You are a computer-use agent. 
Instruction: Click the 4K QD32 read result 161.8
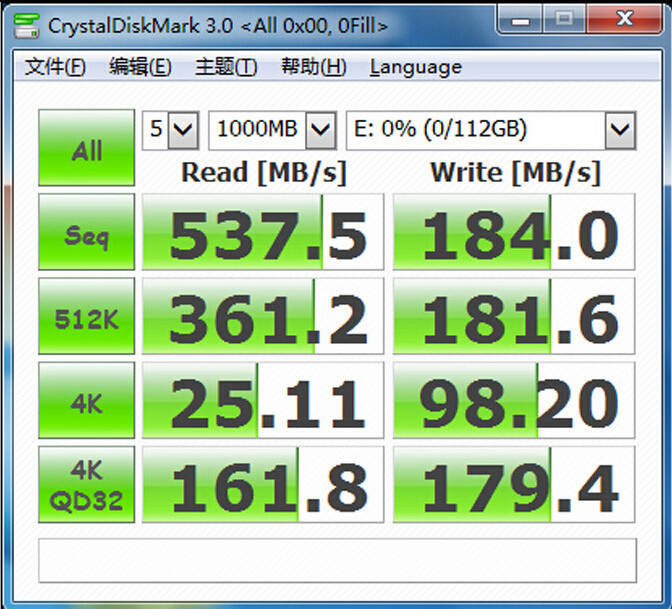point(263,484)
